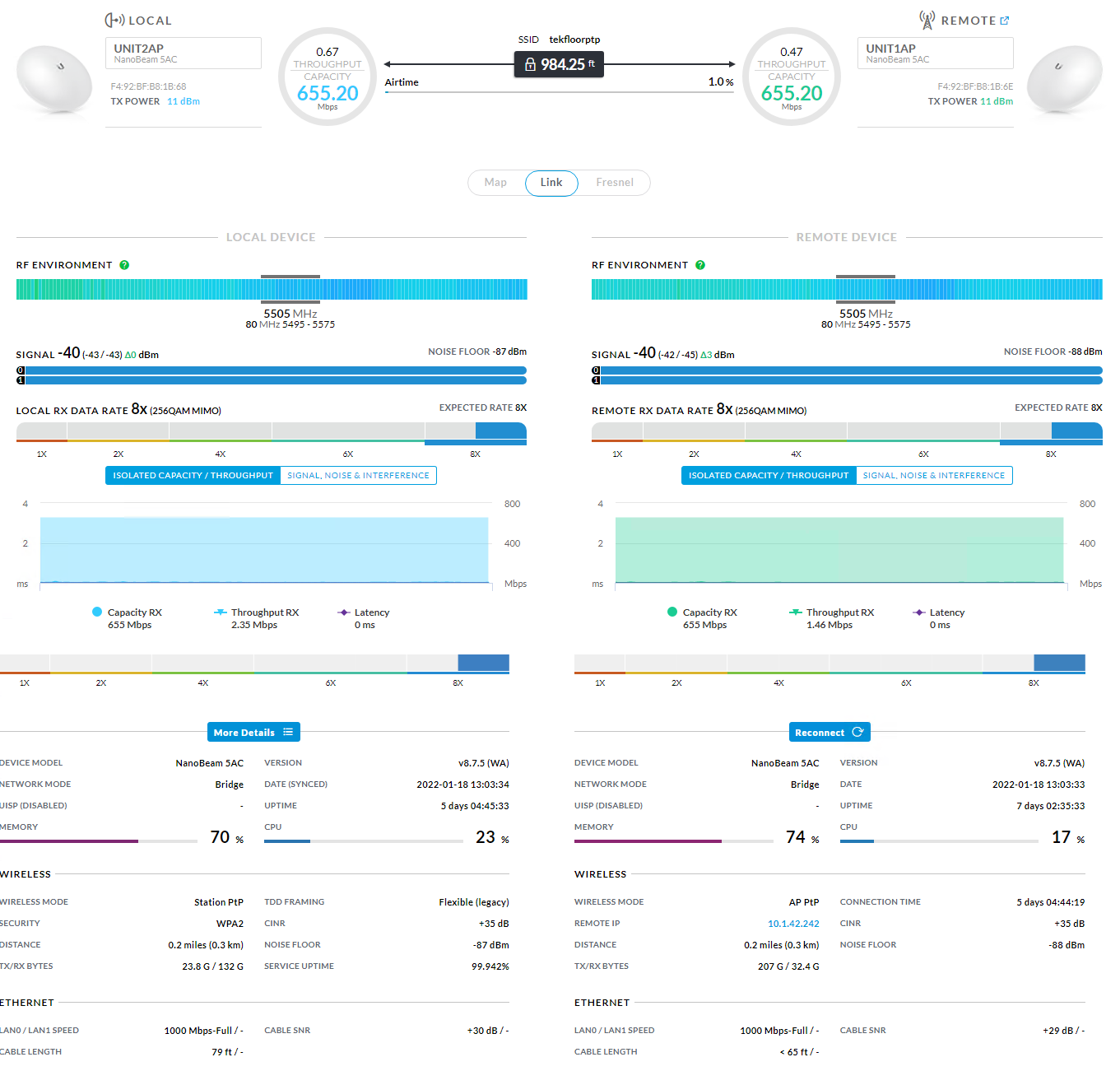Click the Reconnect button
1120x1071 pixels.
click(x=830, y=732)
